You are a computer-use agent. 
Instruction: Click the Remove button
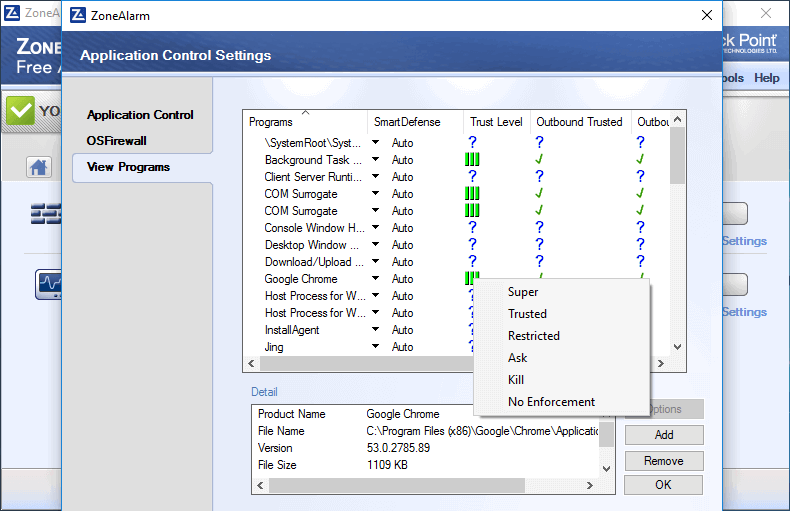(664, 461)
